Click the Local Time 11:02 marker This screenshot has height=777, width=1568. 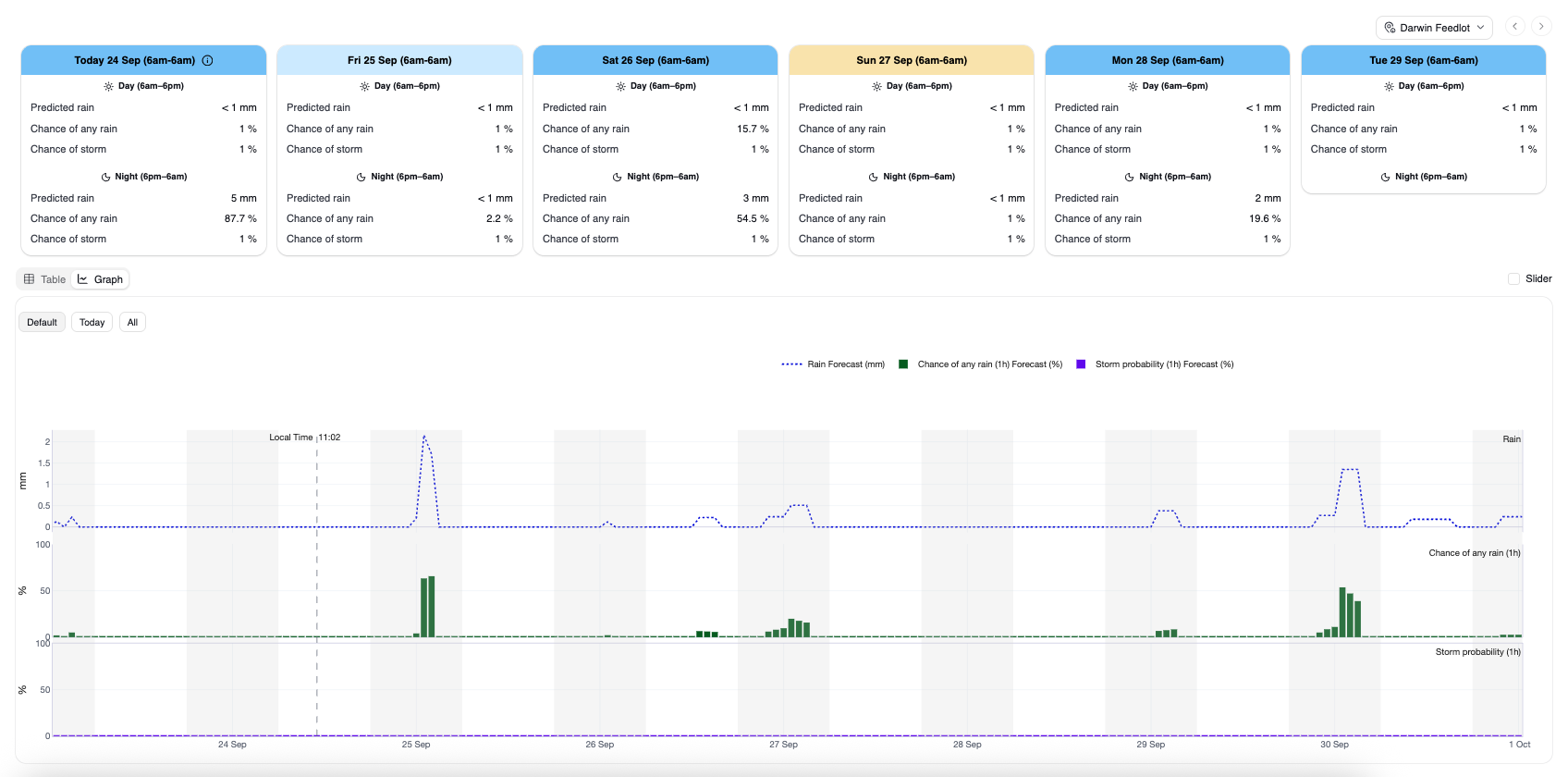click(x=304, y=438)
